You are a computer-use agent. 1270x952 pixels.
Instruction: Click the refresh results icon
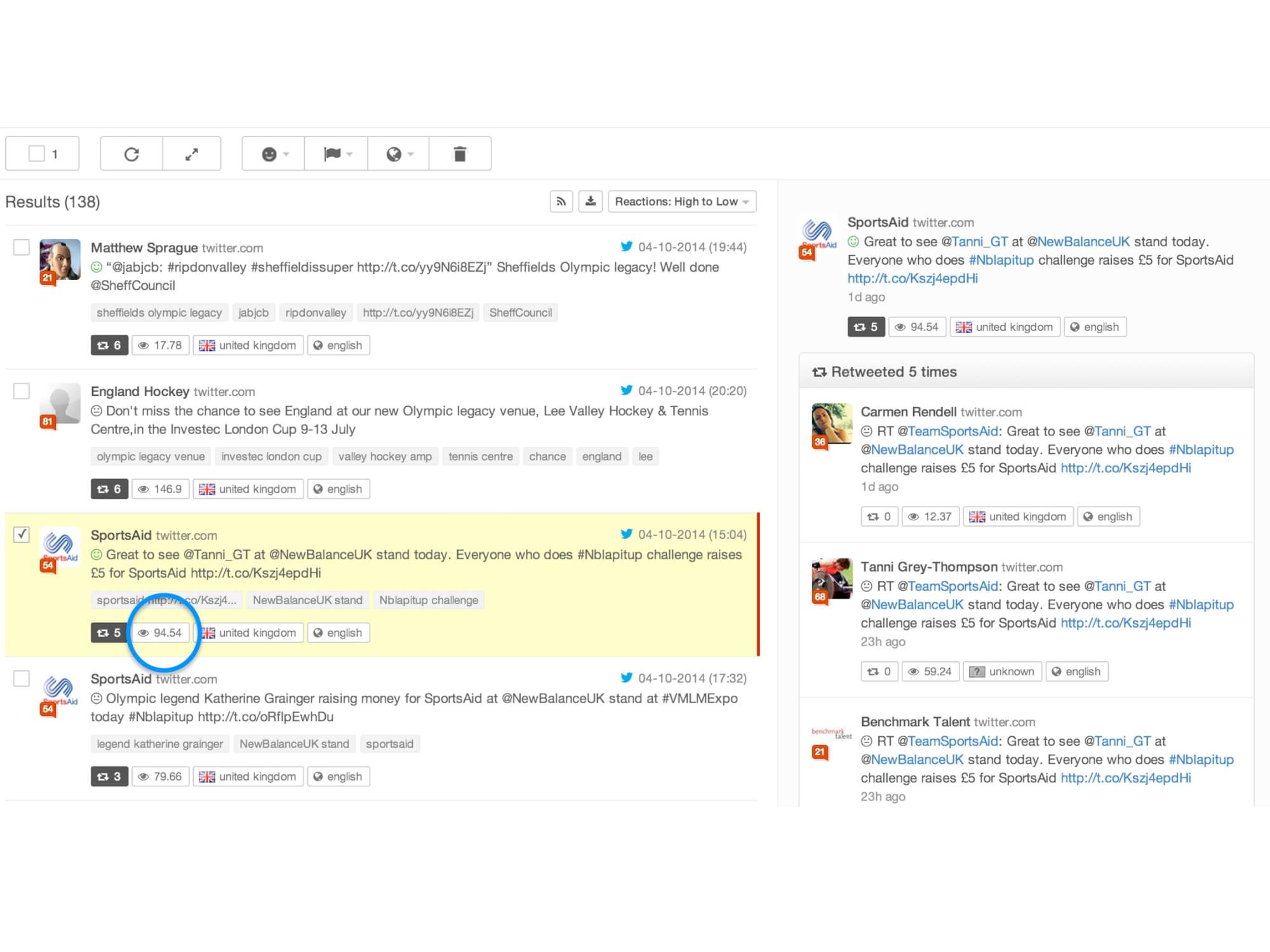(131, 154)
